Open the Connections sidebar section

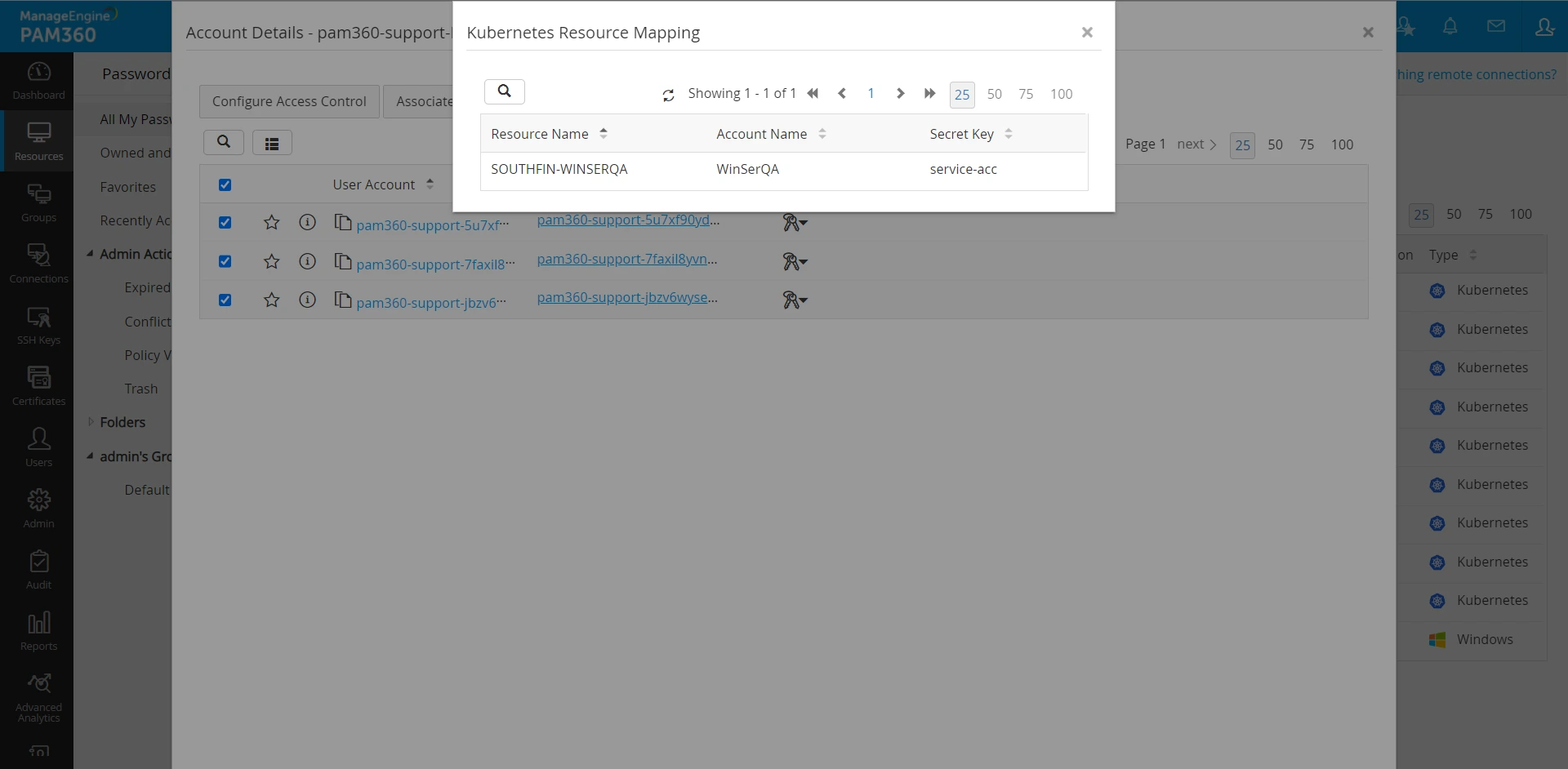(38, 264)
